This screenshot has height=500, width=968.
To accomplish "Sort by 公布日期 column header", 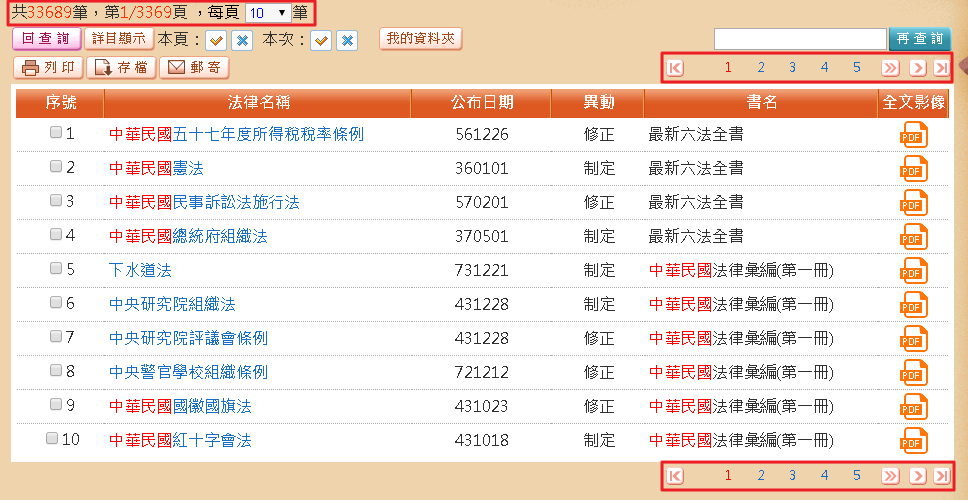I will 482,102.
